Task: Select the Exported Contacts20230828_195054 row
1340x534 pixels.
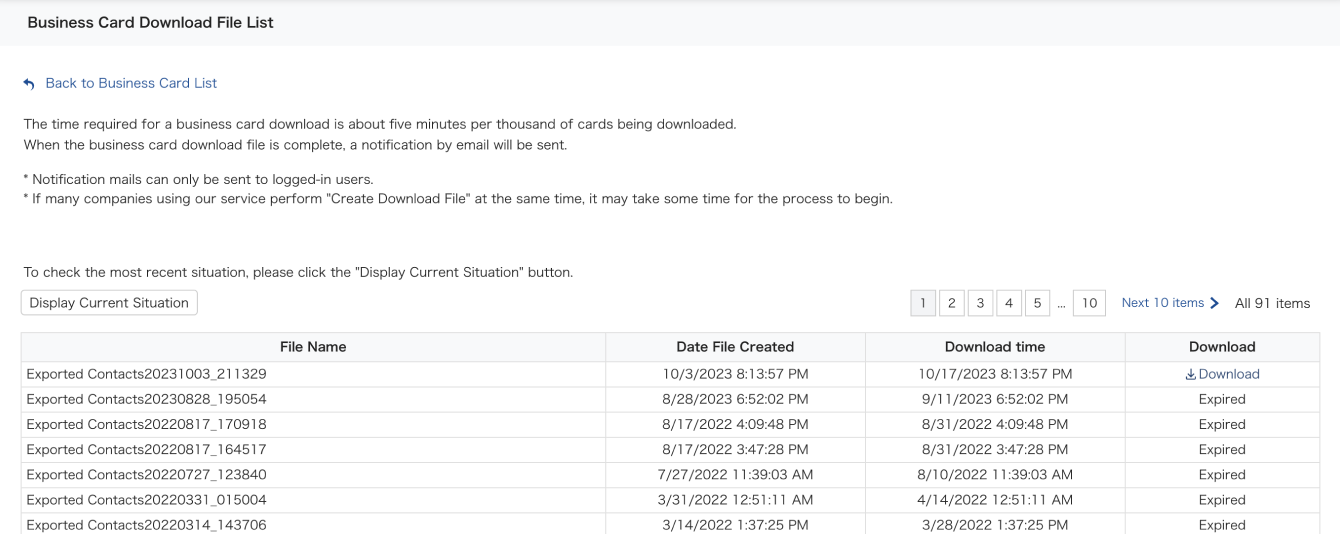Action: [x=670, y=399]
